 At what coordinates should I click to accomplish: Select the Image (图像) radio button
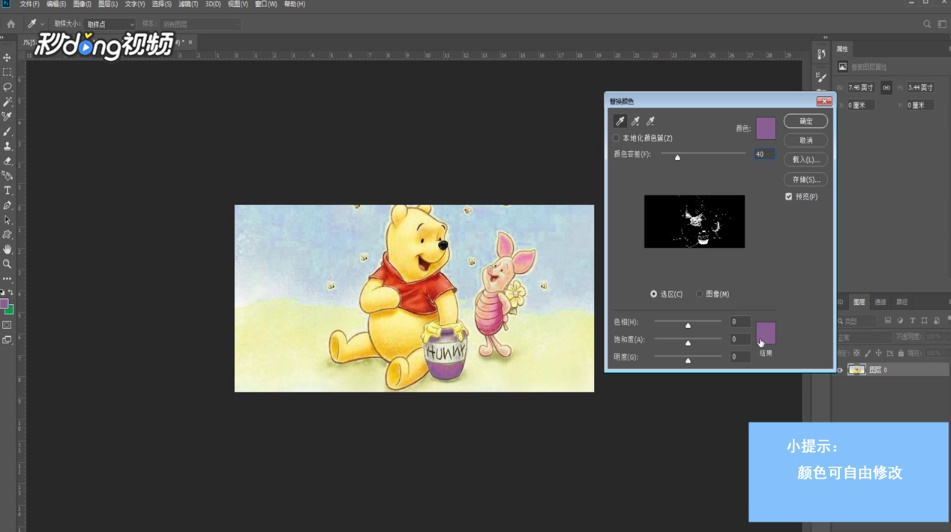pyautogui.click(x=699, y=294)
